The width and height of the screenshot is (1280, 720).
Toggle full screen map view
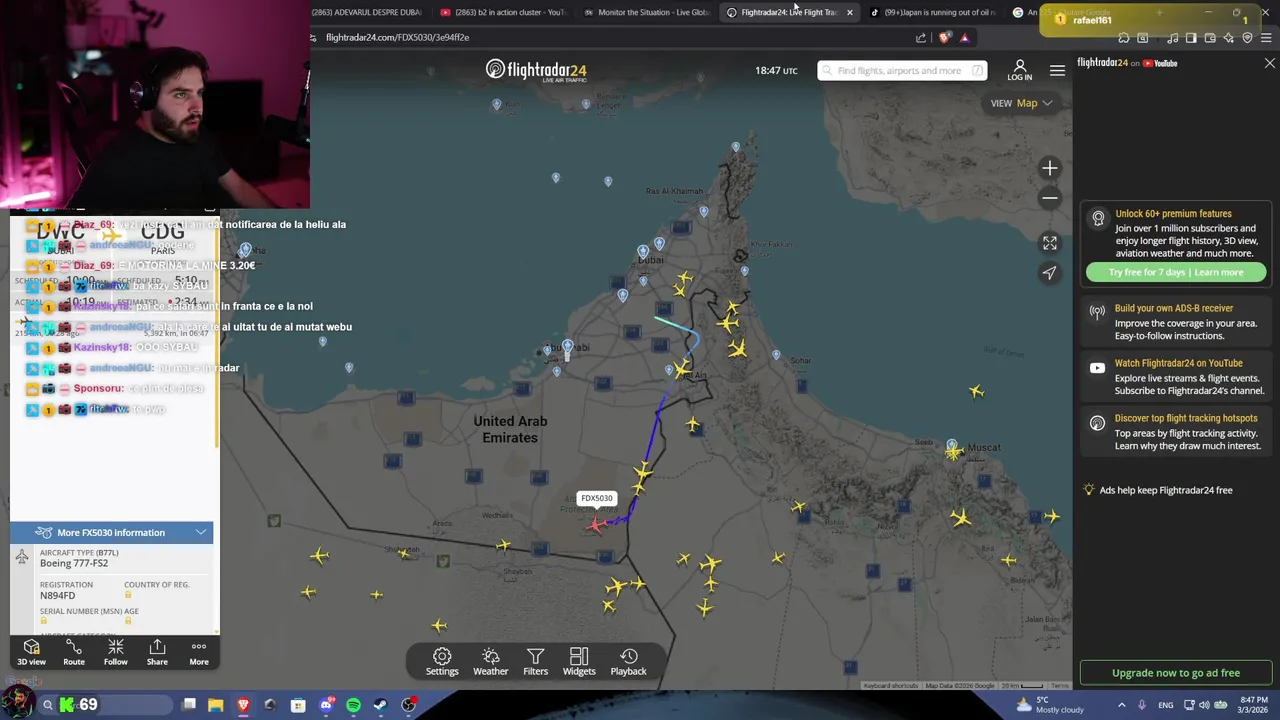pos(1049,243)
